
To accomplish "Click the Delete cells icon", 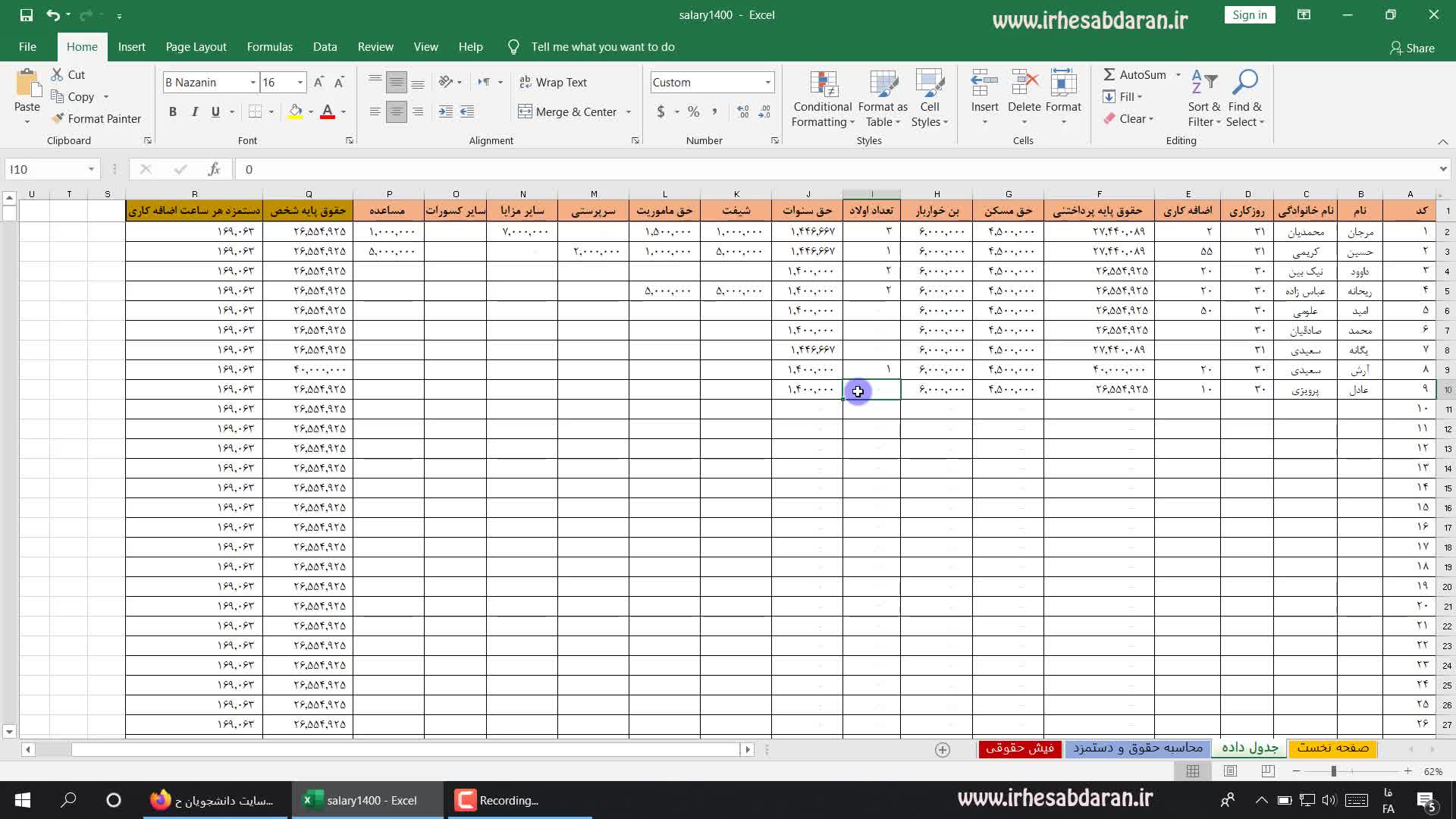I will (1024, 83).
